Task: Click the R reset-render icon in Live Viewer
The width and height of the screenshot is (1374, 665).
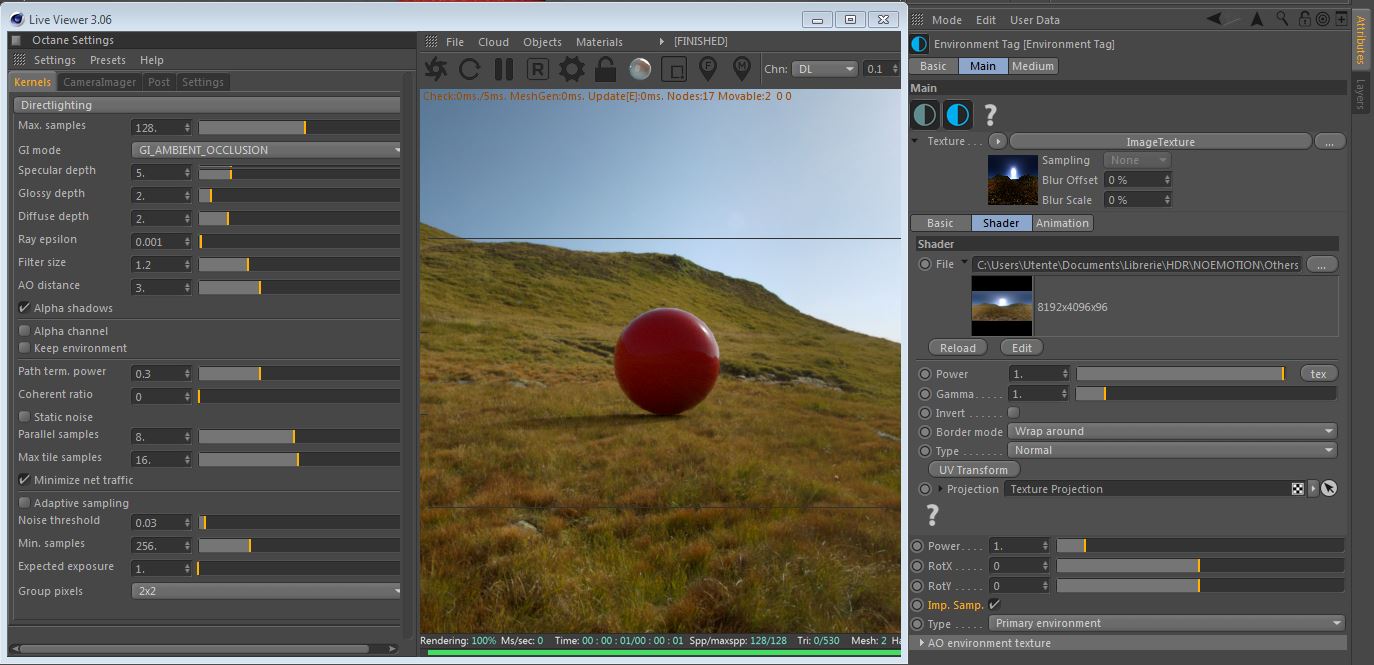Action: coord(538,69)
